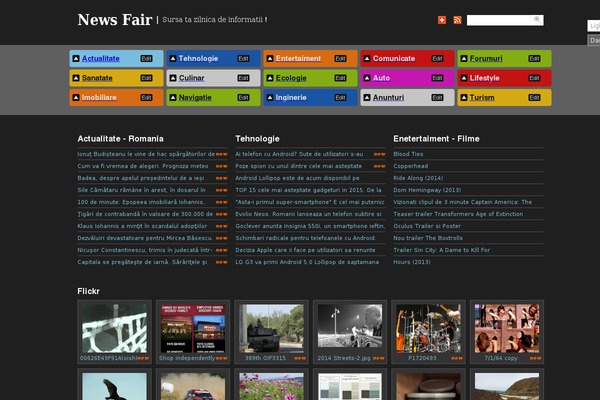
Task: Open "Teaser trailer Transformers Age of Extinction"
Action: click(x=458, y=214)
